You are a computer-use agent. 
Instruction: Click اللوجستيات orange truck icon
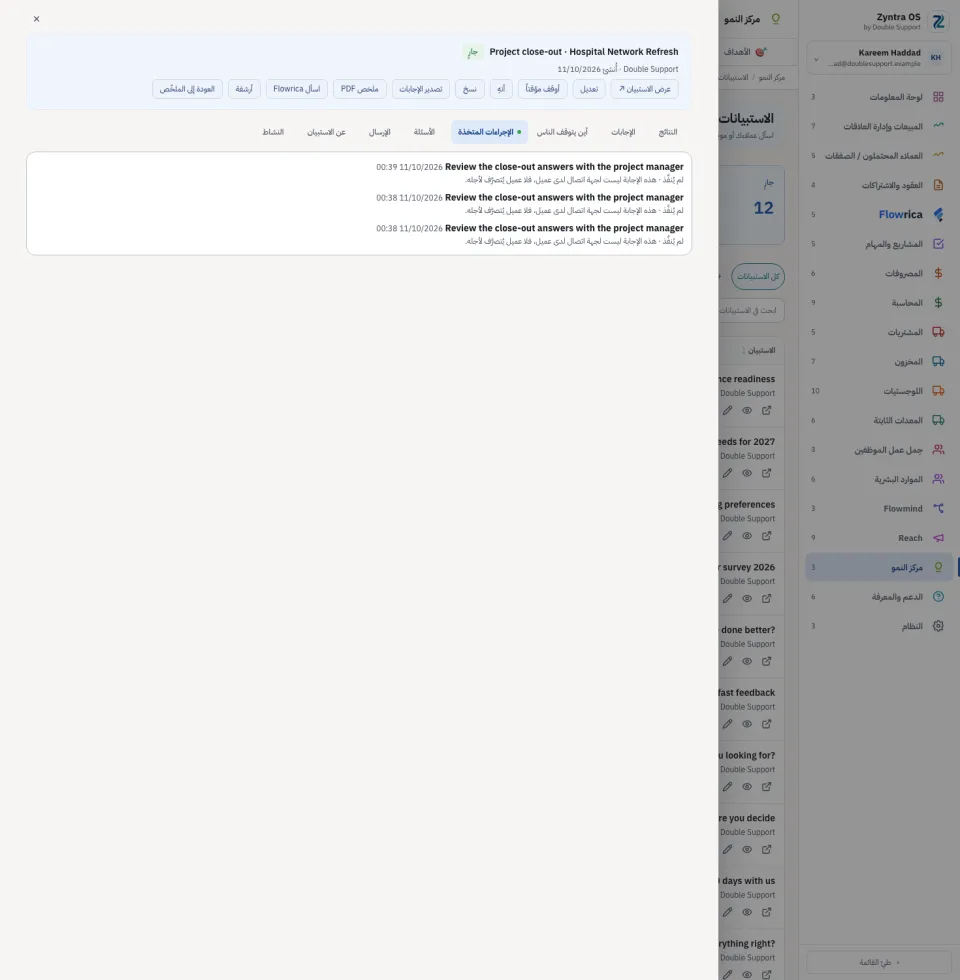[938, 391]
